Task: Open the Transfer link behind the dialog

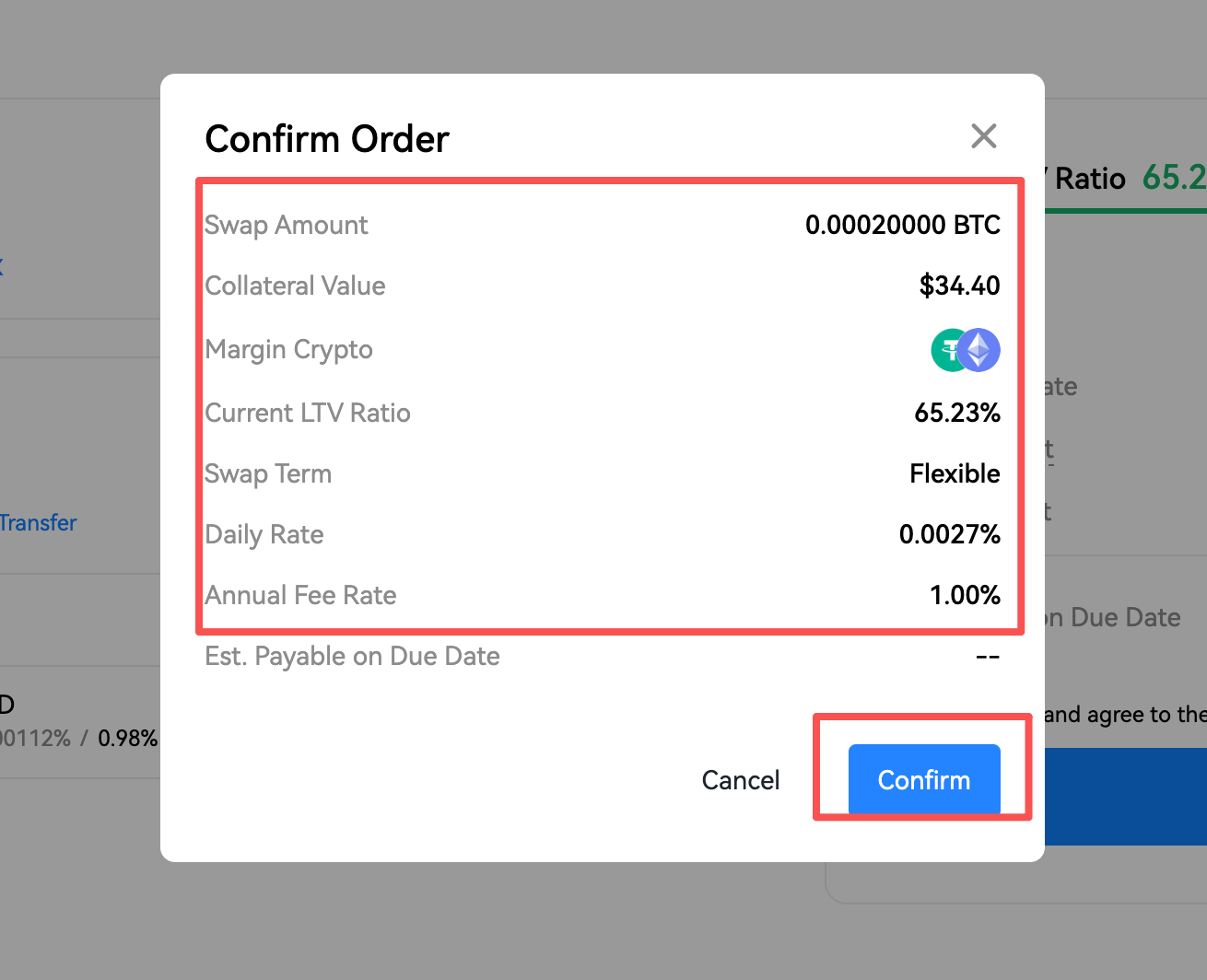Action: point(38,523)
